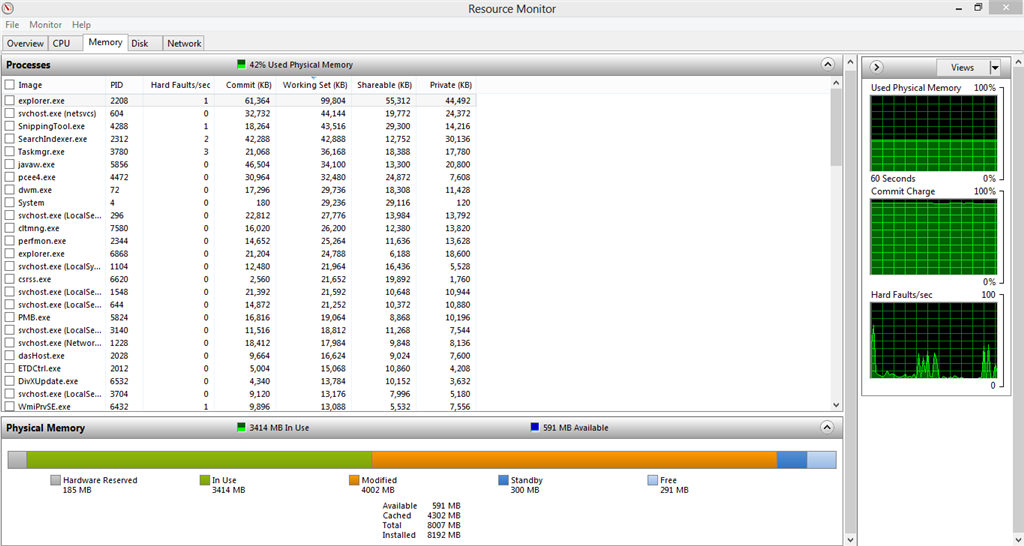Toggle the select-all Image checkbox in header

pyautogui.click(x=10, y=85)
